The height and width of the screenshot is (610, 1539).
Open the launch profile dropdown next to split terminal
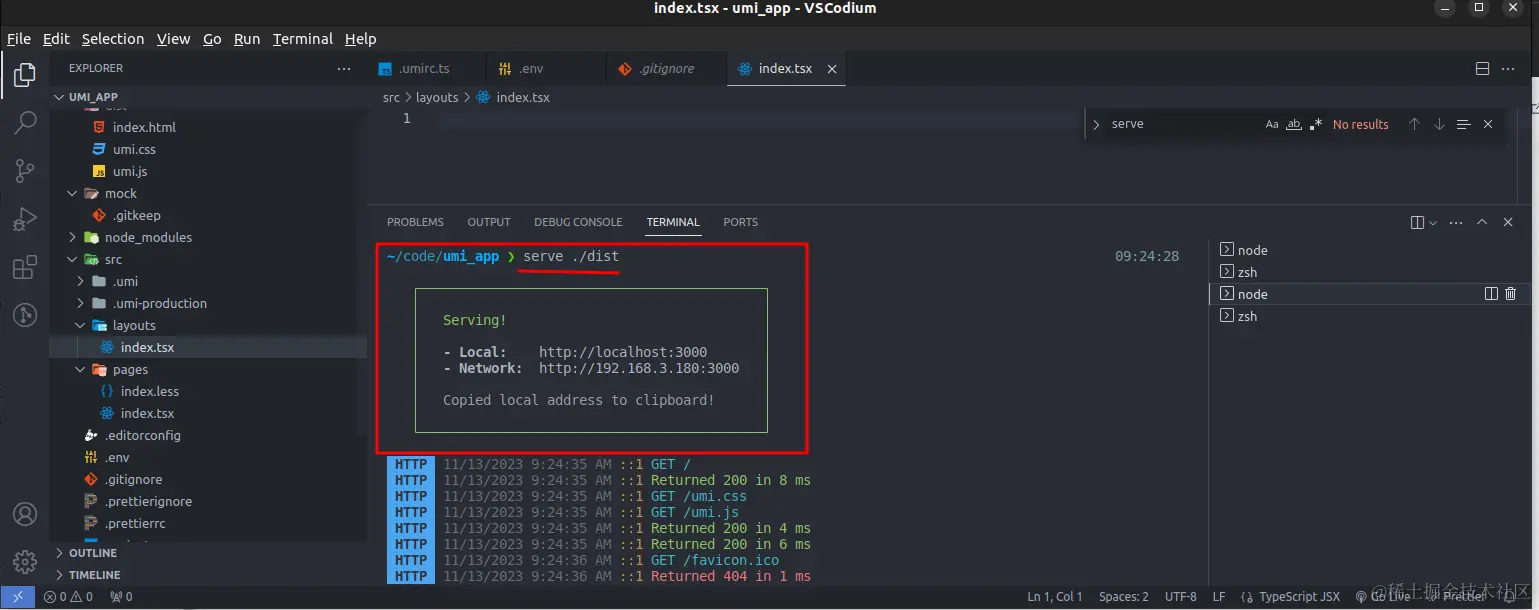[1433, 222]
